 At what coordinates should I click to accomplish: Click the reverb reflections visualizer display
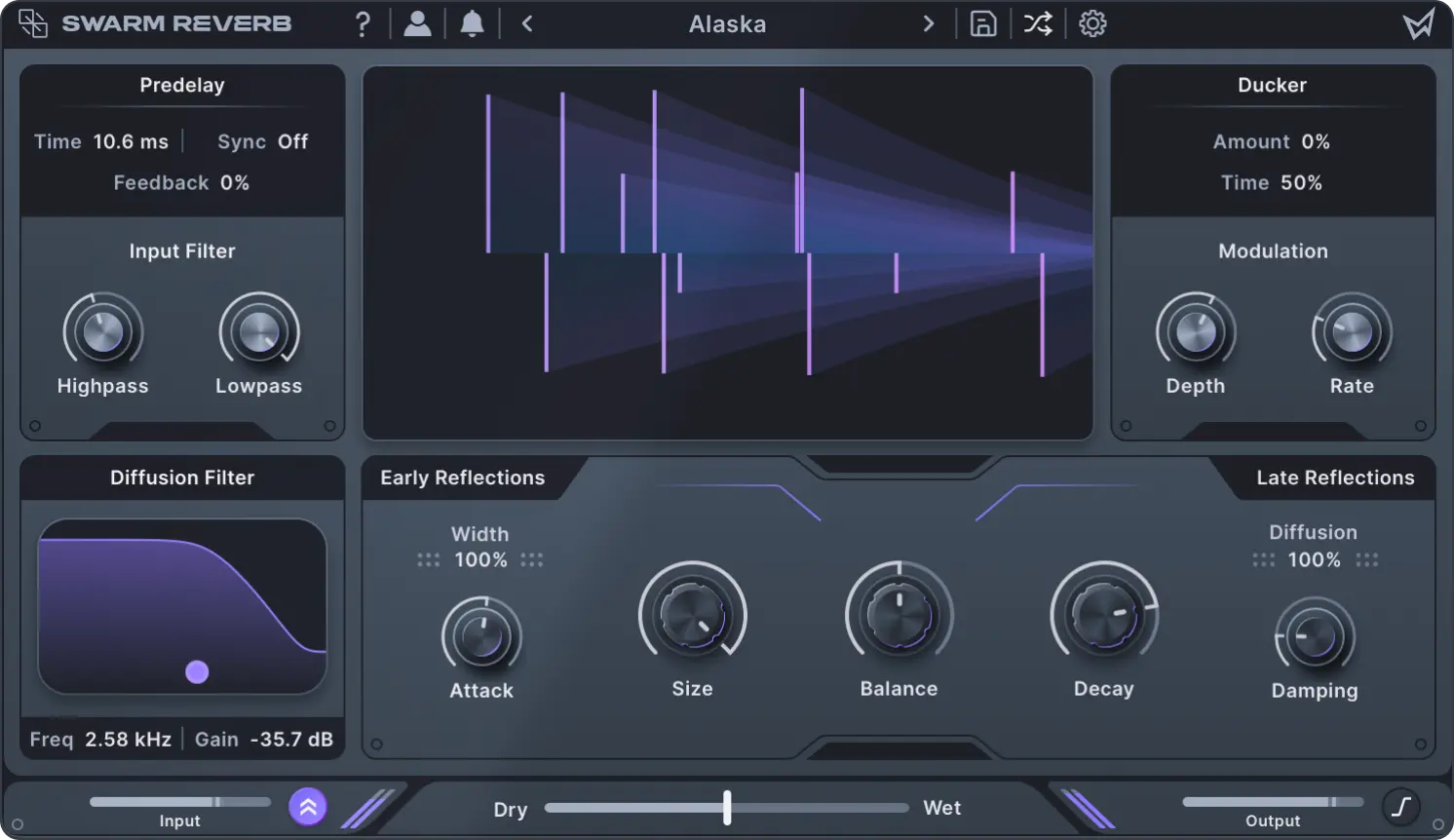tap(727, 252)
